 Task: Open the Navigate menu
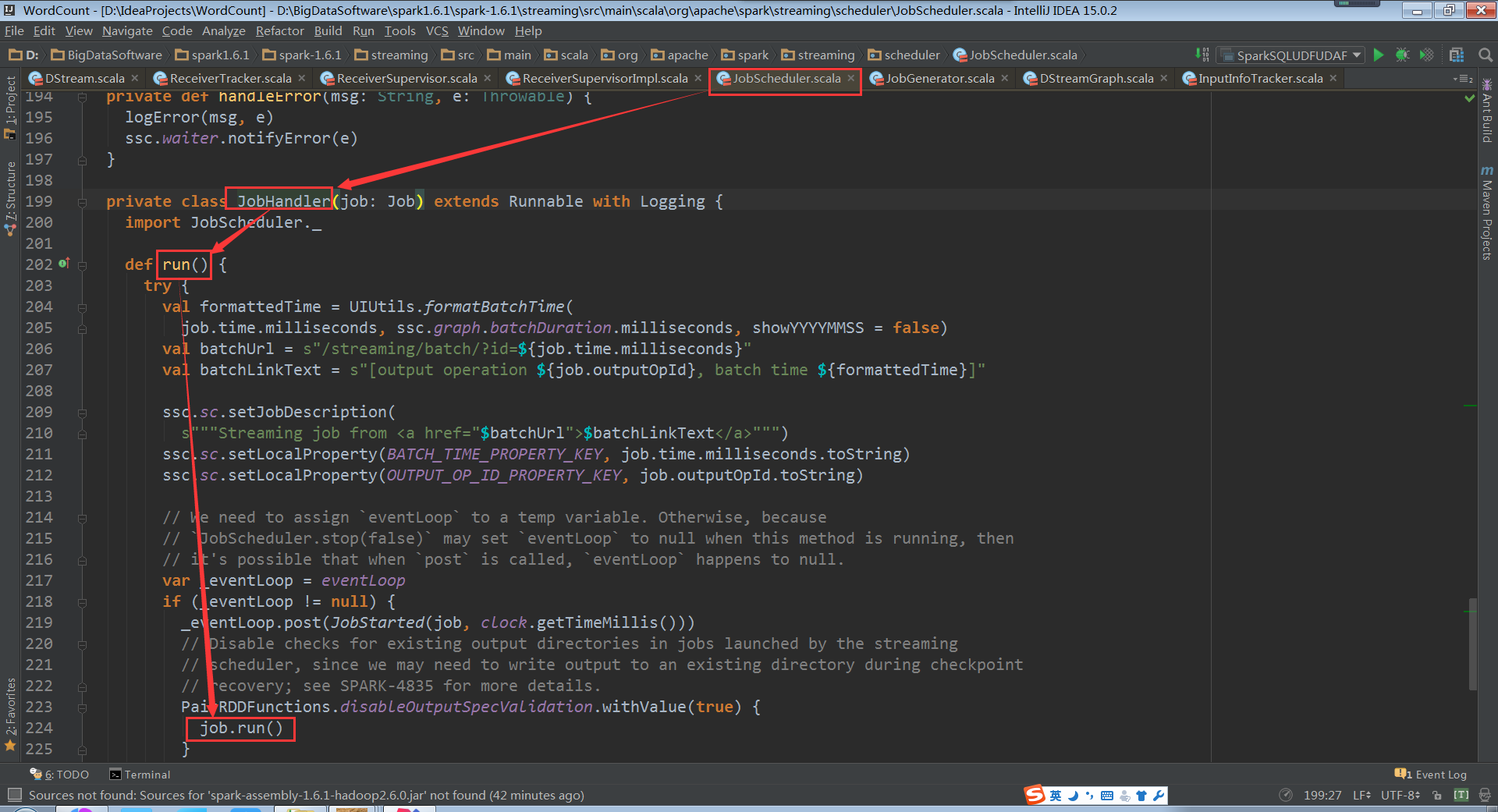point(127,31)
